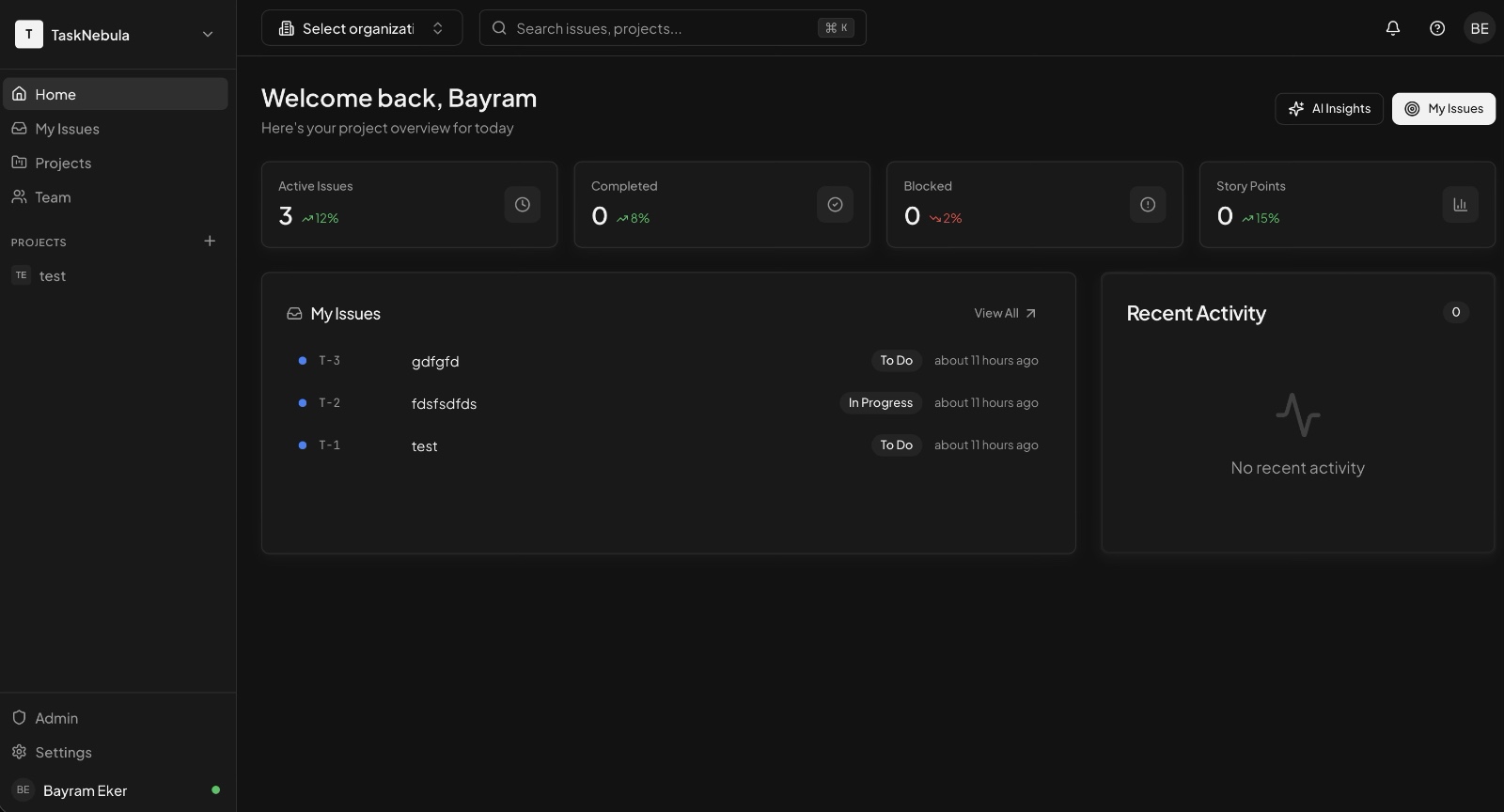Open the test project in the sidebar
Image resolution: width=1504 pixels, height=812 pixels.
pyautogui.click(x=116, y=275)
